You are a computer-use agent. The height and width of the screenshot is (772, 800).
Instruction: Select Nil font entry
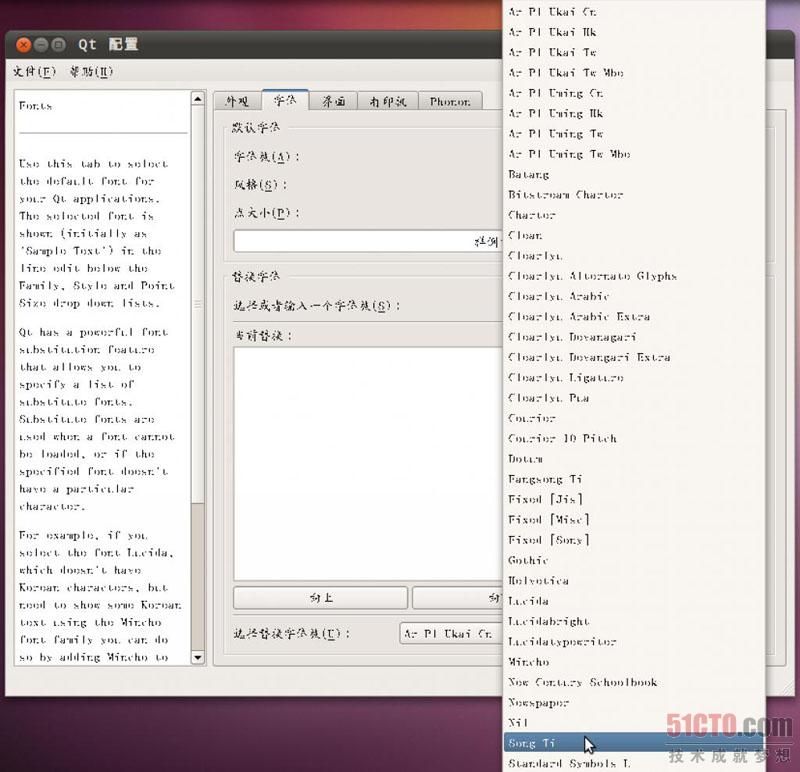634,723
